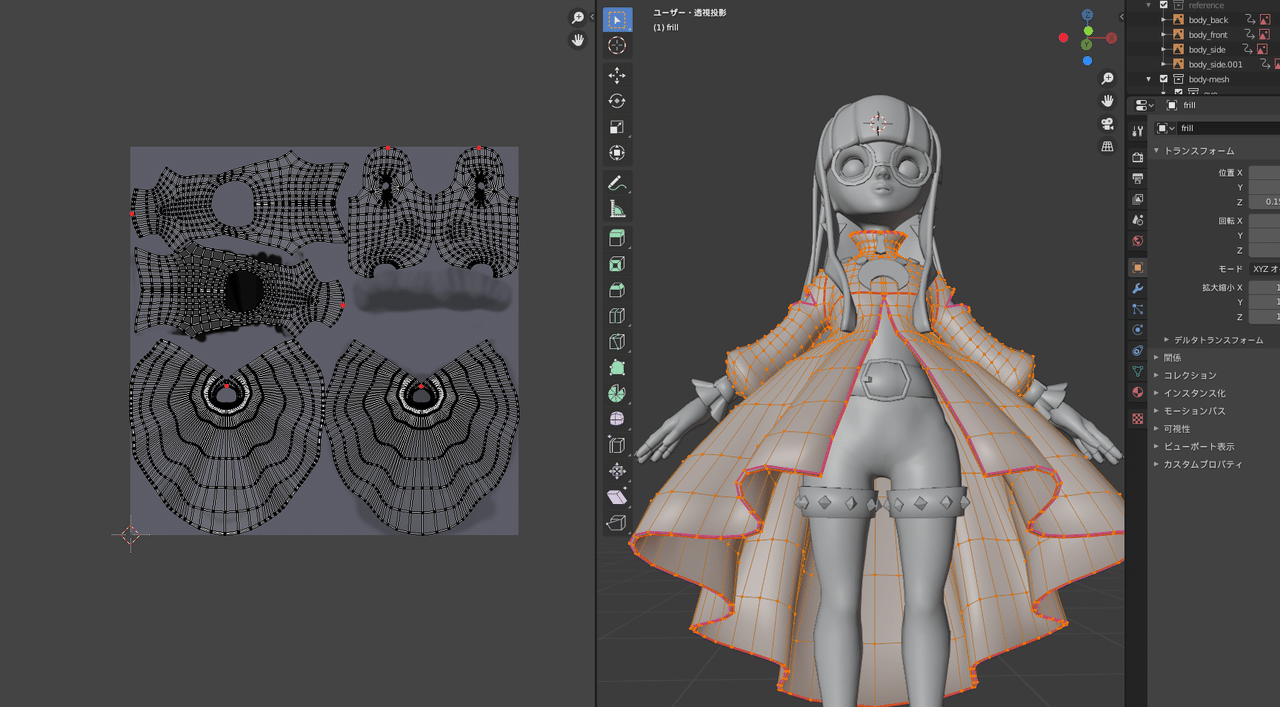Screen dimensions: 1280x707
Task: Select the Select Box tool
Action: (617, 20)
